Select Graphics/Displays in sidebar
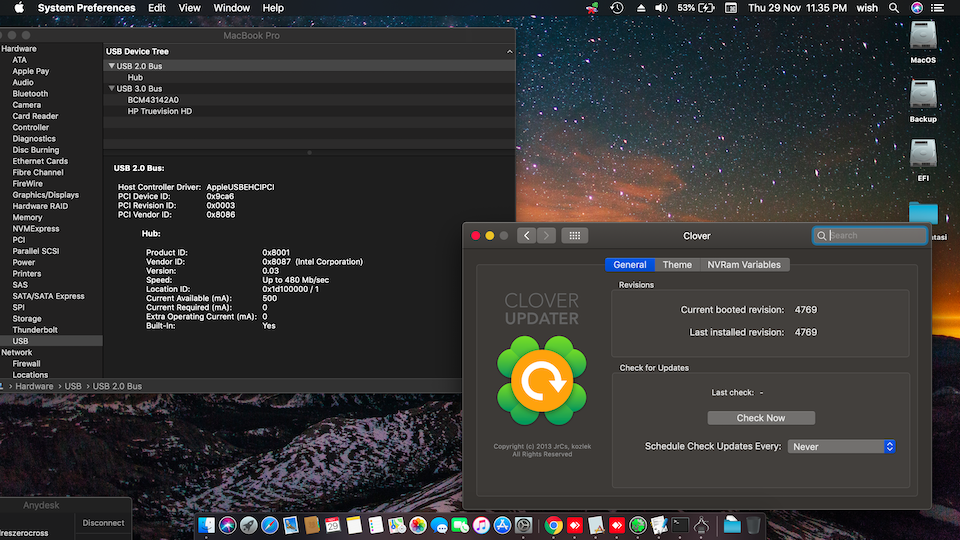This screenshot has width=960, height=540. click(46, 195)
